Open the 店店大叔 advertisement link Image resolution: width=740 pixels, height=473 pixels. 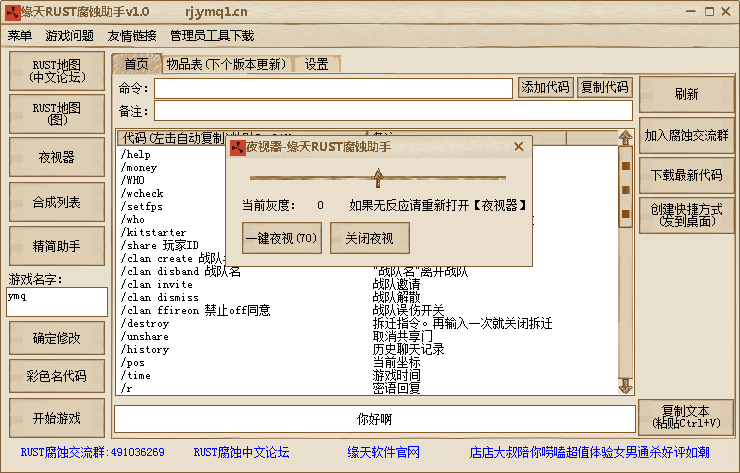[589, 452]
